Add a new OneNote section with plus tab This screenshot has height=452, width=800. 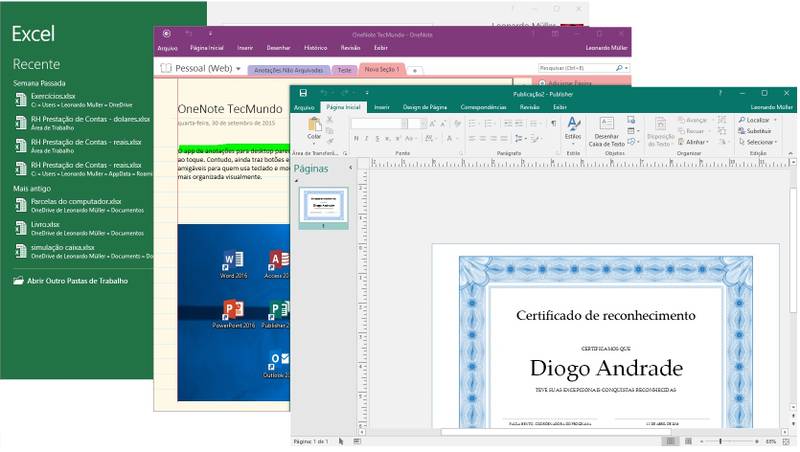coord(415,70)
